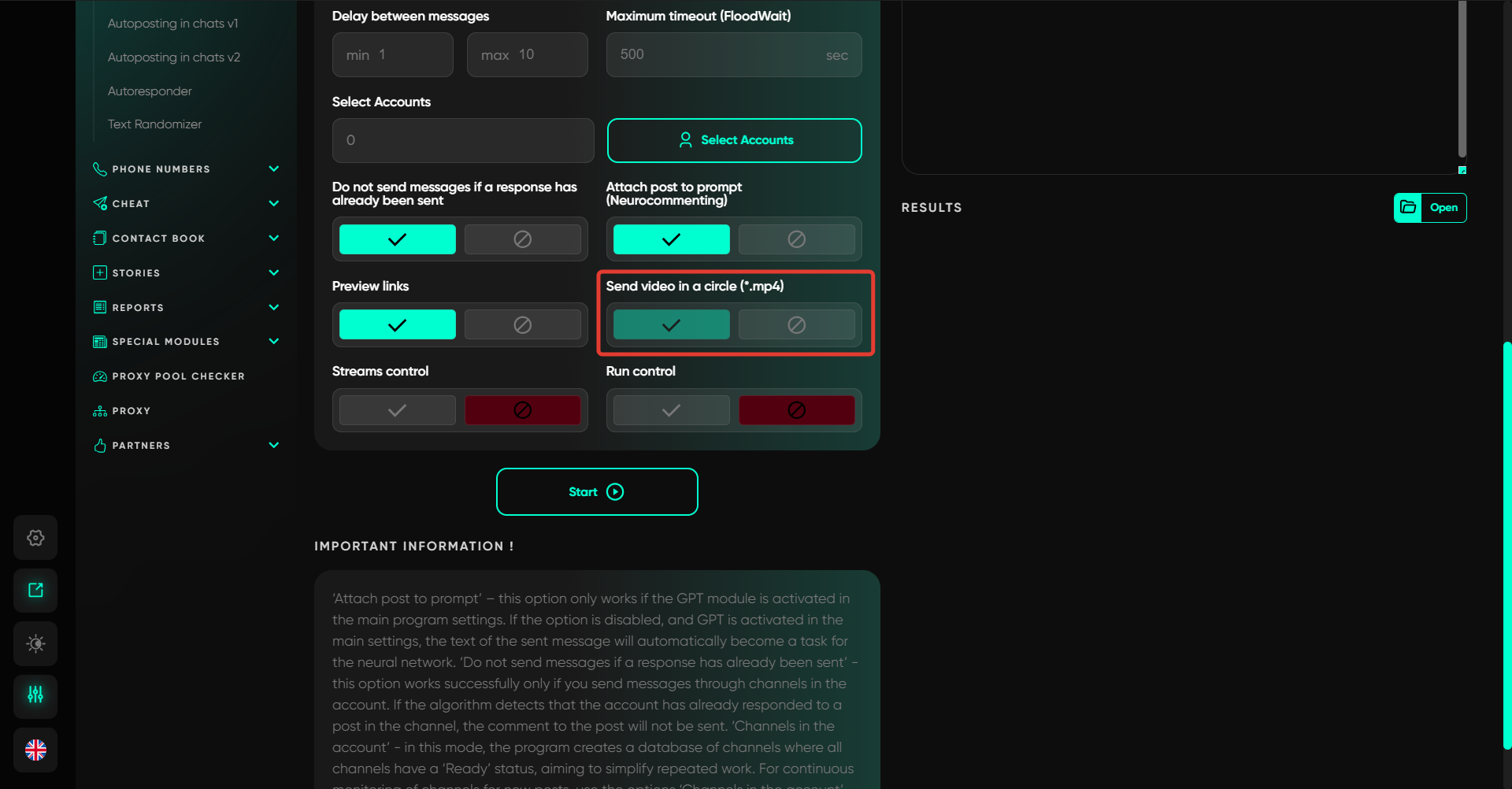The height and width of the screenshot is (789, 1512).
Task: Click the Select Accounts button
Action: 734,140
